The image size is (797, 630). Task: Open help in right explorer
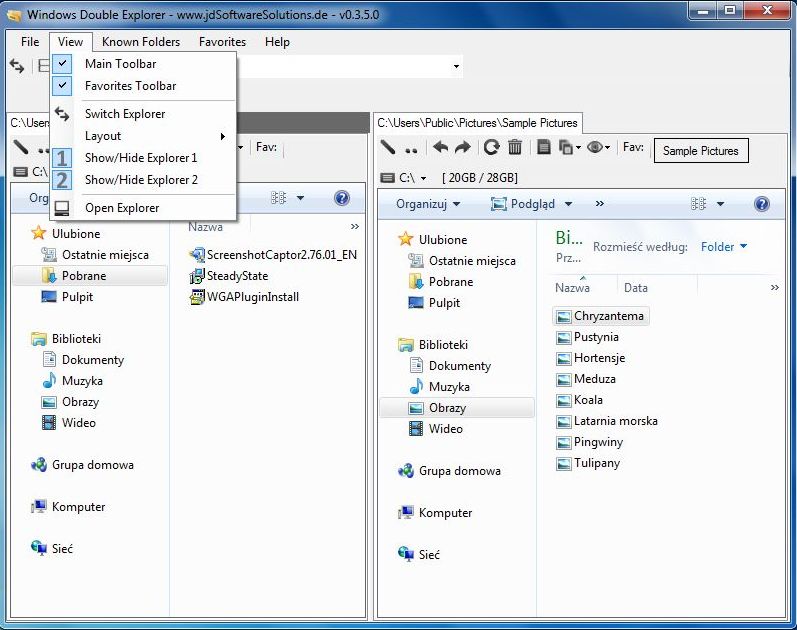(761, 204)
